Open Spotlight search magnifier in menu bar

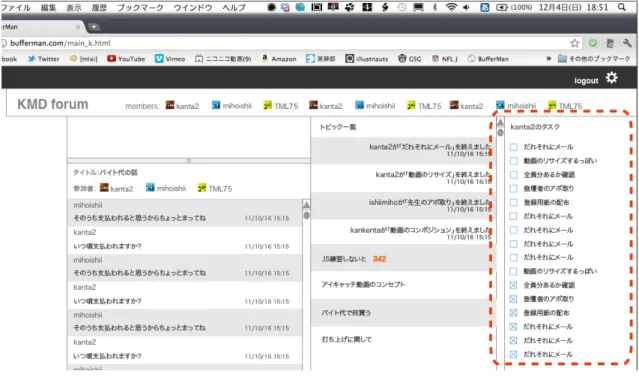pyautogui.click(x=621, y=7)
